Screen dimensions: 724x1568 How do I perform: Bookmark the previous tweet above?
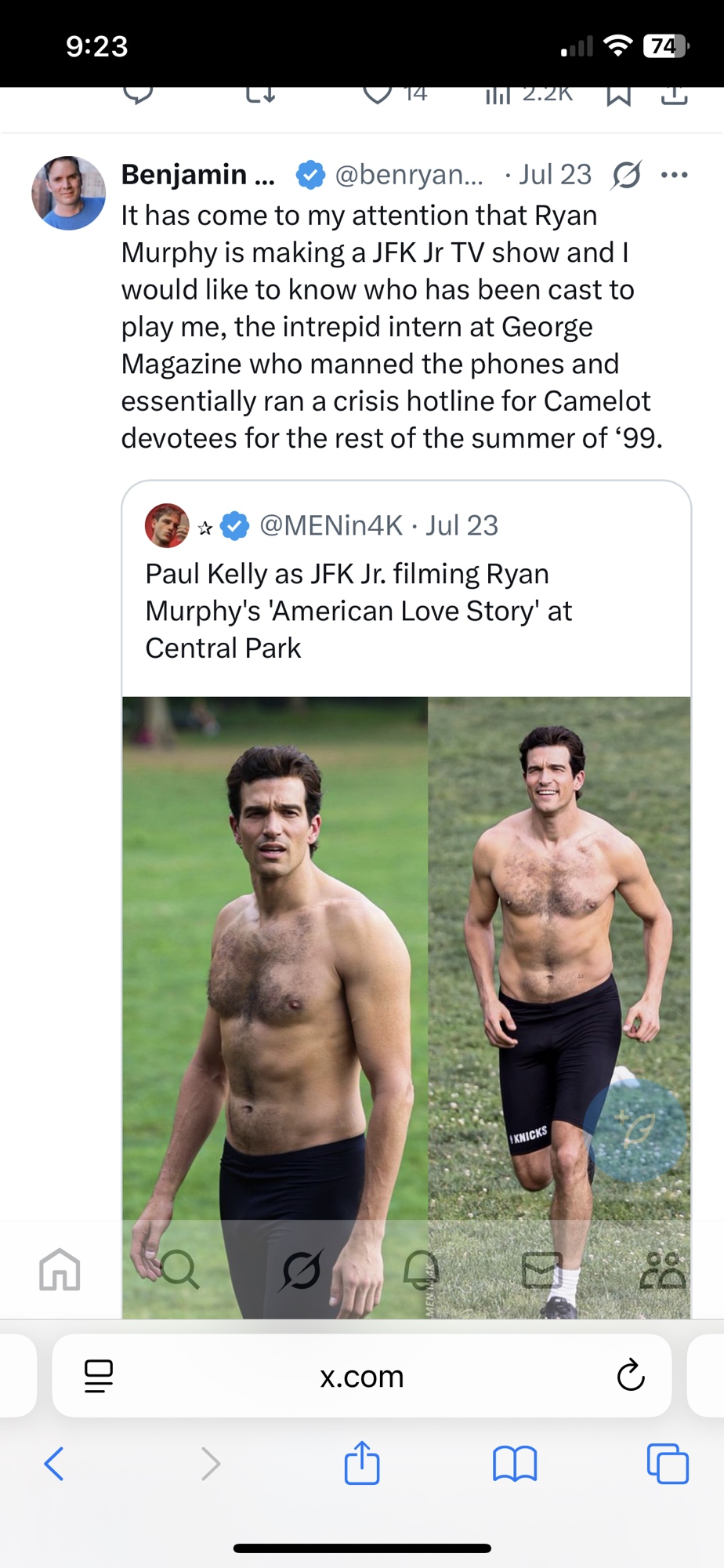618,96
